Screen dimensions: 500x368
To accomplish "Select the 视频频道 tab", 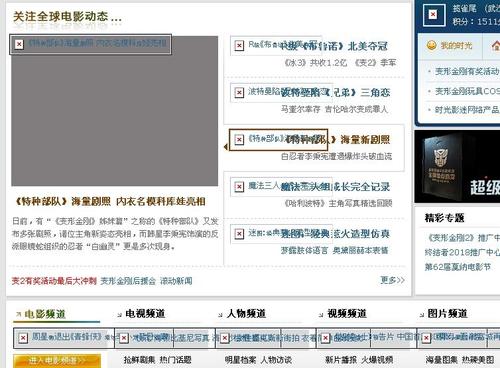I will click(347, 314).
